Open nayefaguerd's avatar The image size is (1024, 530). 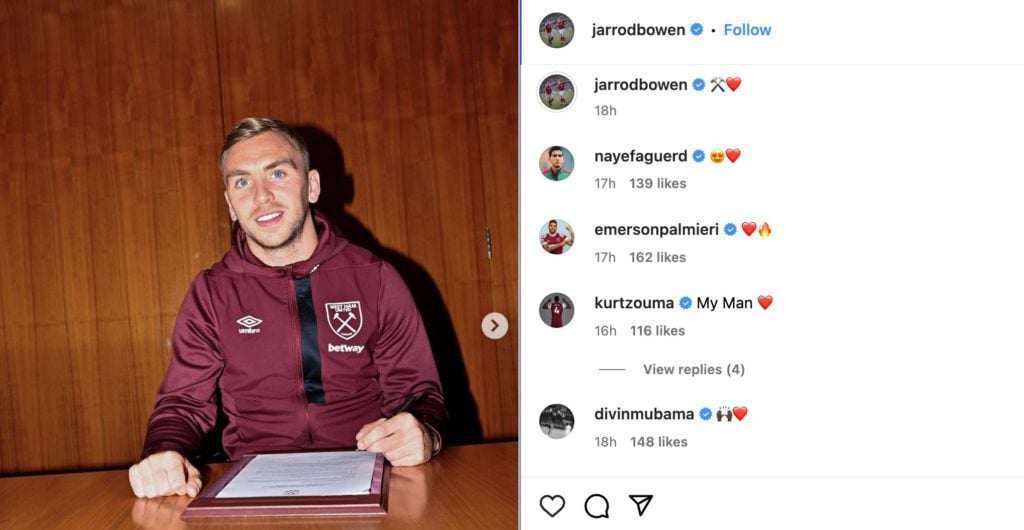[x=556, y=163]
